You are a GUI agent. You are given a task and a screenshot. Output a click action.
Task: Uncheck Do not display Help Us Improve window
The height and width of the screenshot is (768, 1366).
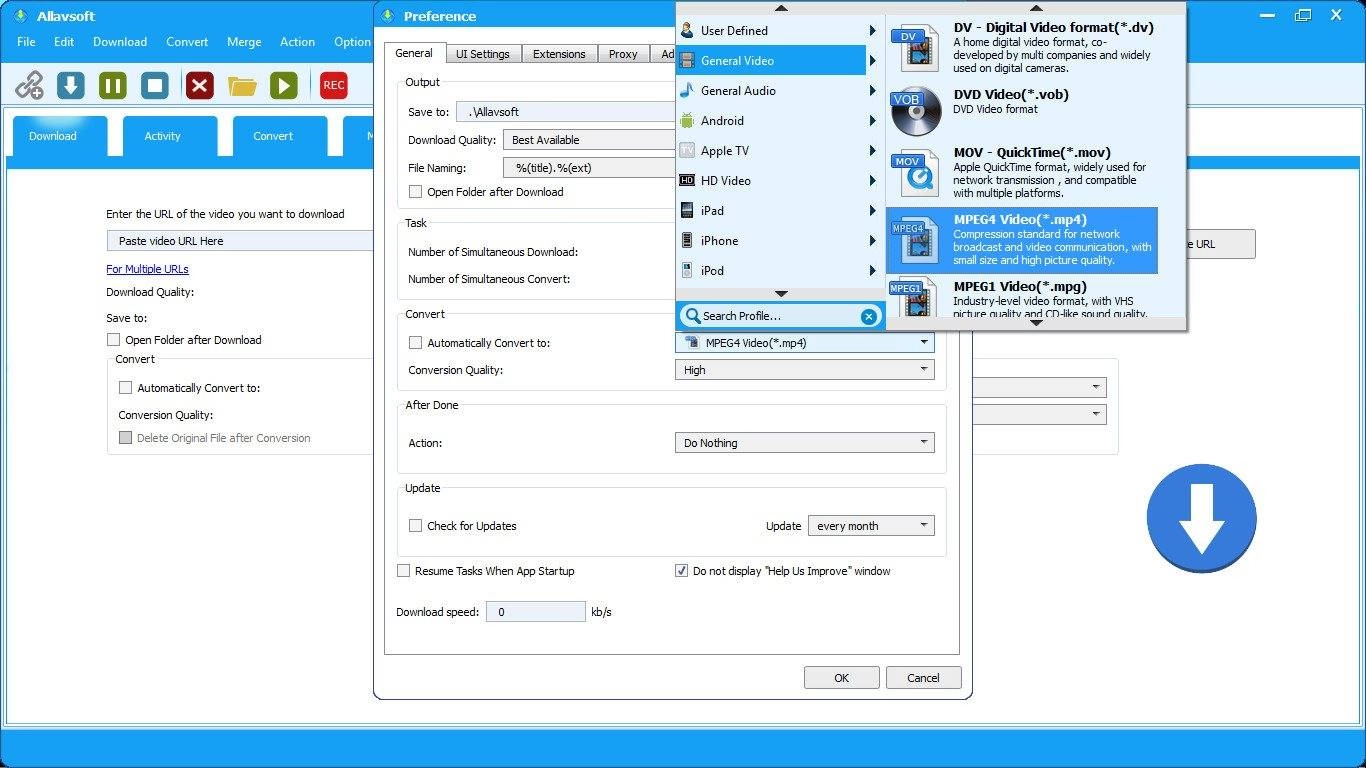pyautogui.click(x=682, y=571)
